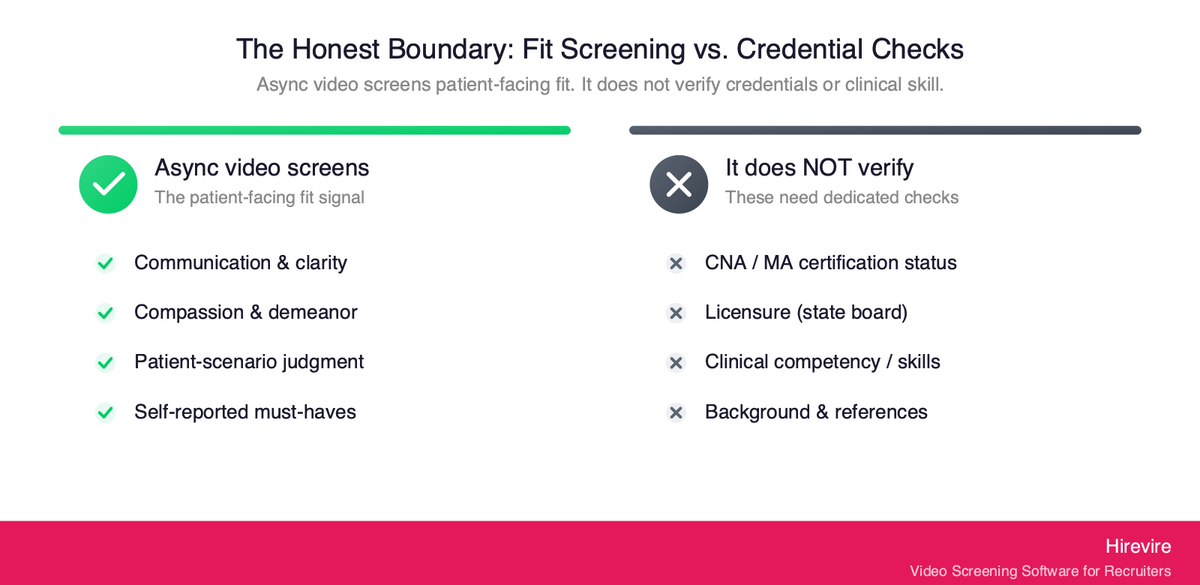Viewport: 1200px width, 585px height.
Task: Click the Honest Boundary main title
Action: click(600, 49)
